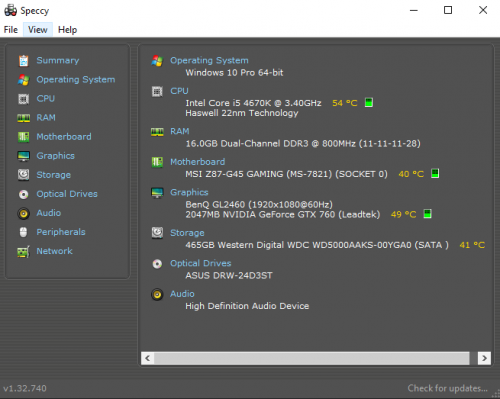Click the RAM memory stick icon in sidebar
Screen dimensions: 500x399
pos(23,118)
